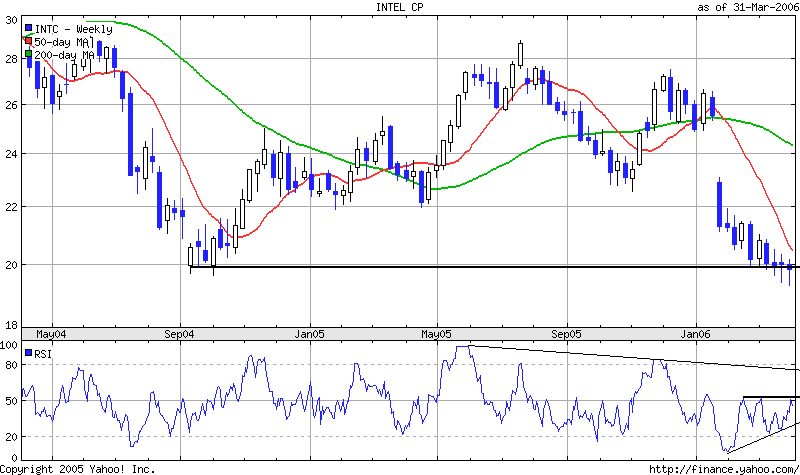Click the 'INTC - Weekly' legend label

pos(73,29)
